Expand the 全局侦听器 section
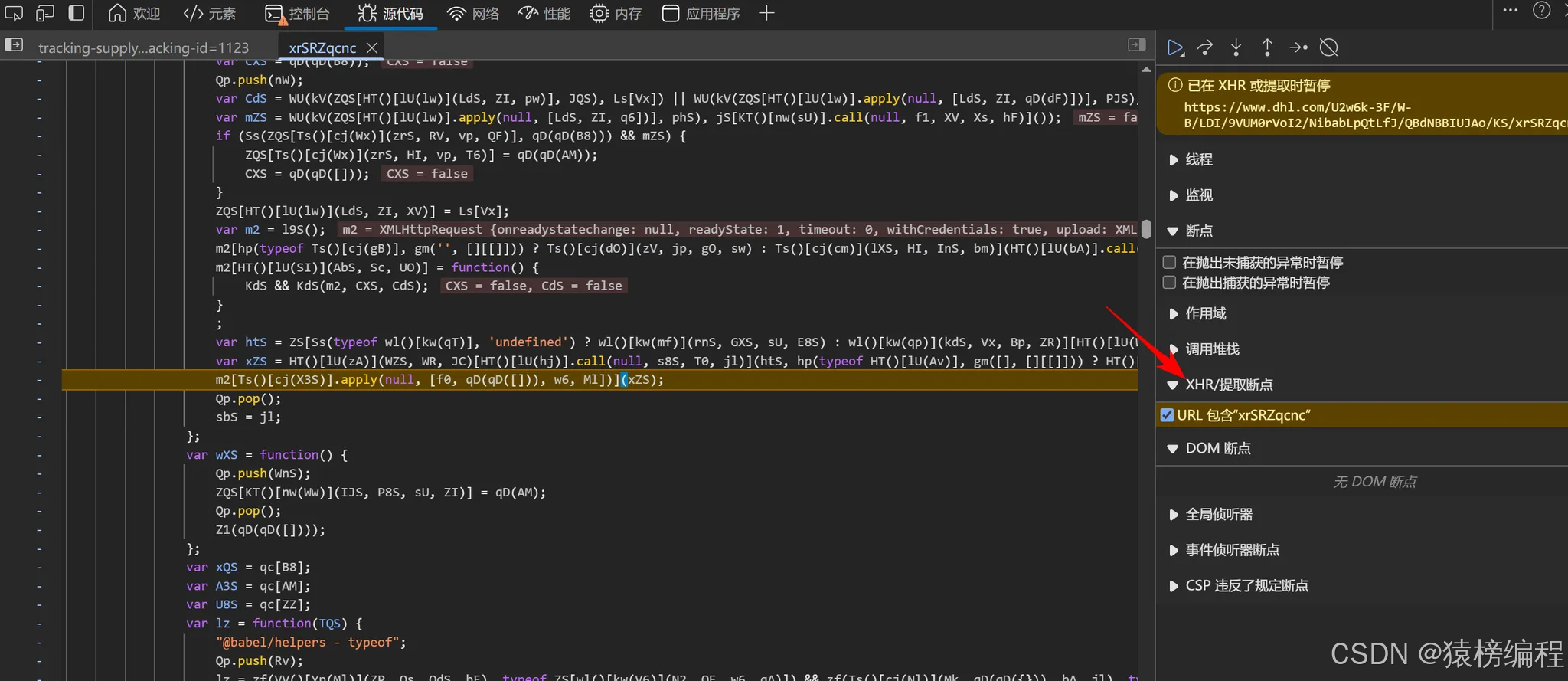Viewport: 1568px width, 681px height. click(1219, 515)
